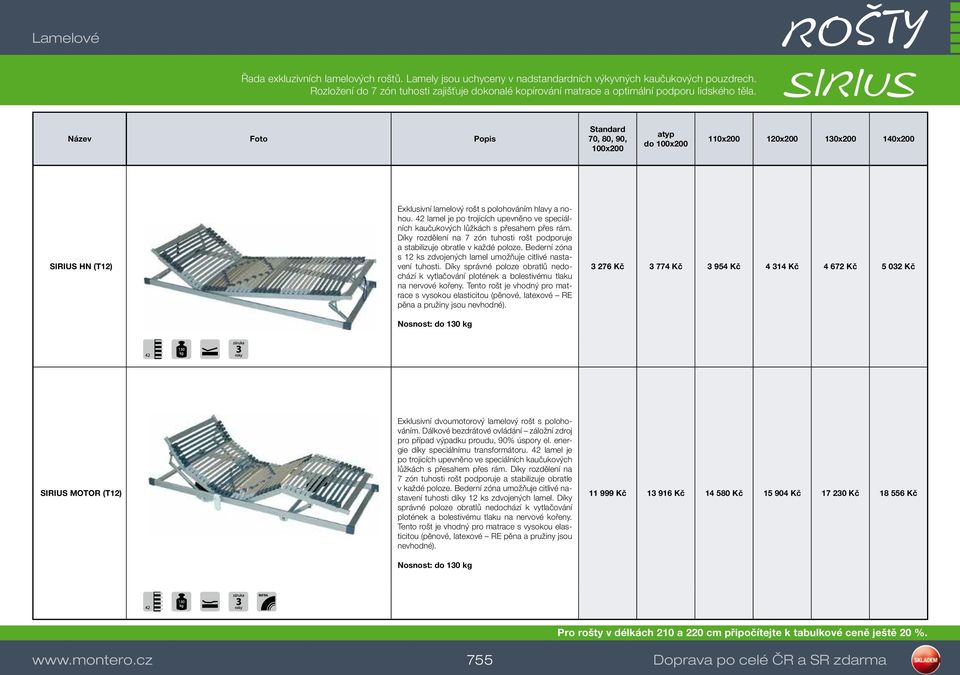Click the price '14 580 Kč'

[x=724, y=493]
